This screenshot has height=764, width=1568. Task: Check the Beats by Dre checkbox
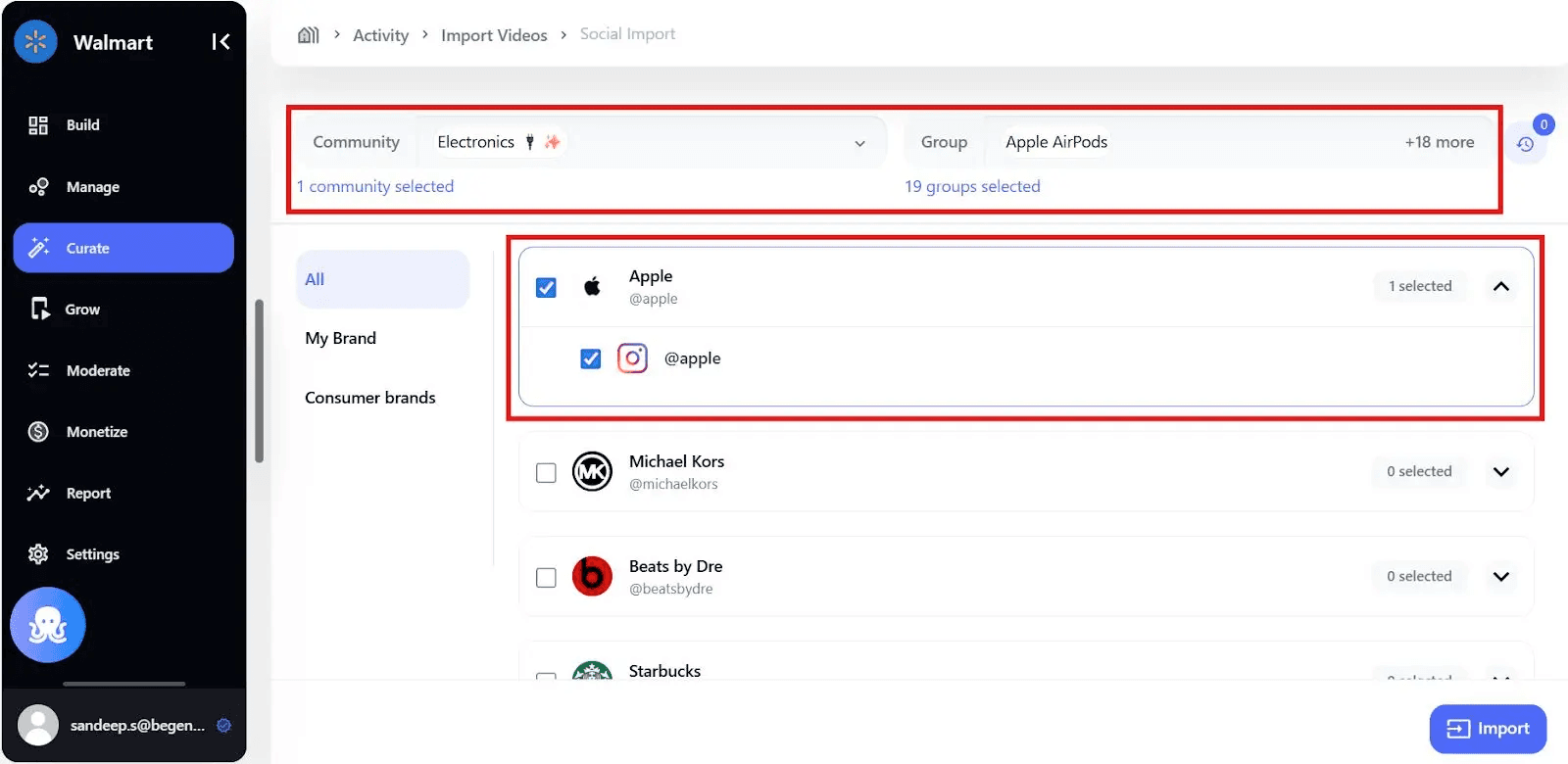pos(546,578)
